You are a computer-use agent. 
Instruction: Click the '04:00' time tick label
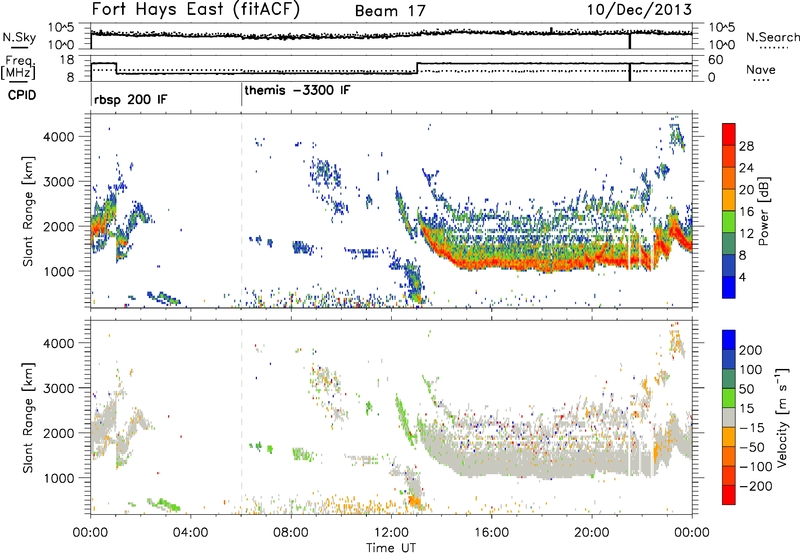tap(191, 533)
